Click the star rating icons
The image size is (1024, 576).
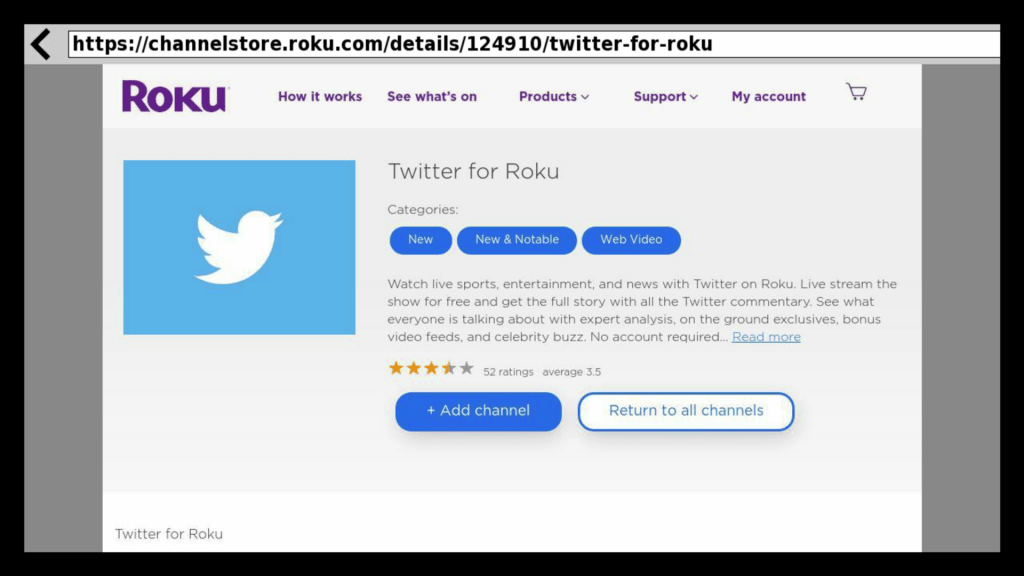(x=431, y=368)
